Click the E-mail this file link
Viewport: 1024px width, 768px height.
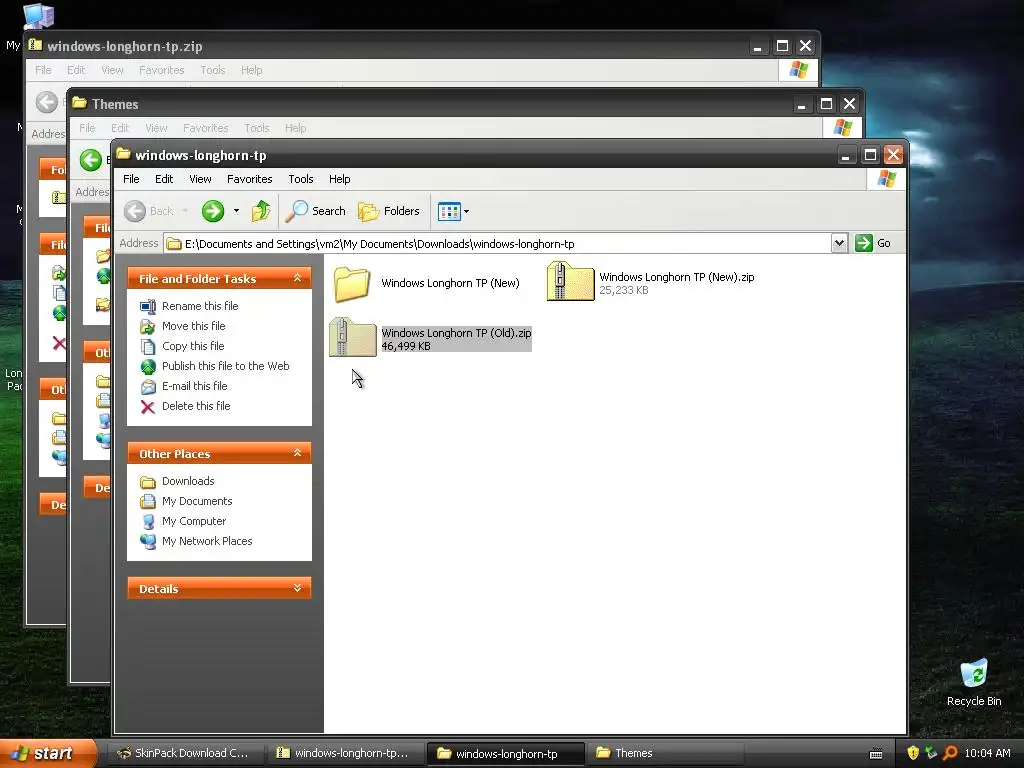(x=195, y=386)
